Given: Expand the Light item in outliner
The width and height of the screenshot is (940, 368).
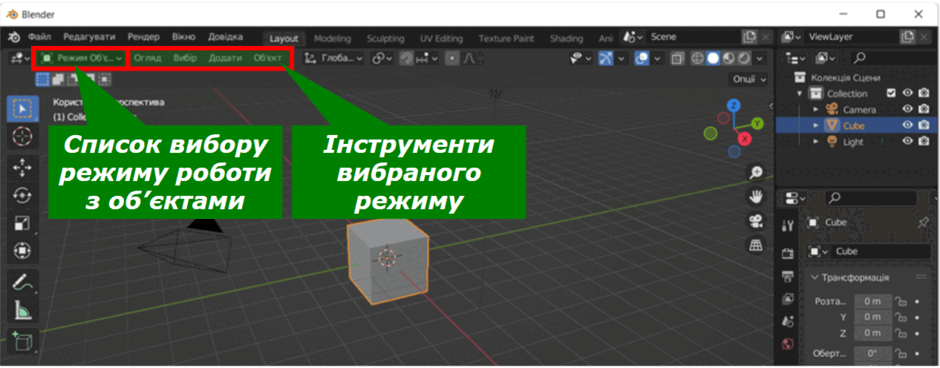Looking at the screenshot, I should [815, 142].
